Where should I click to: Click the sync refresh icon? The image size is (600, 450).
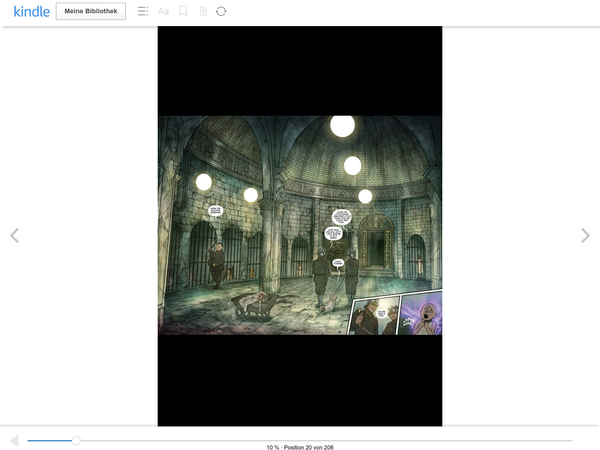click(x=221, y=11)
